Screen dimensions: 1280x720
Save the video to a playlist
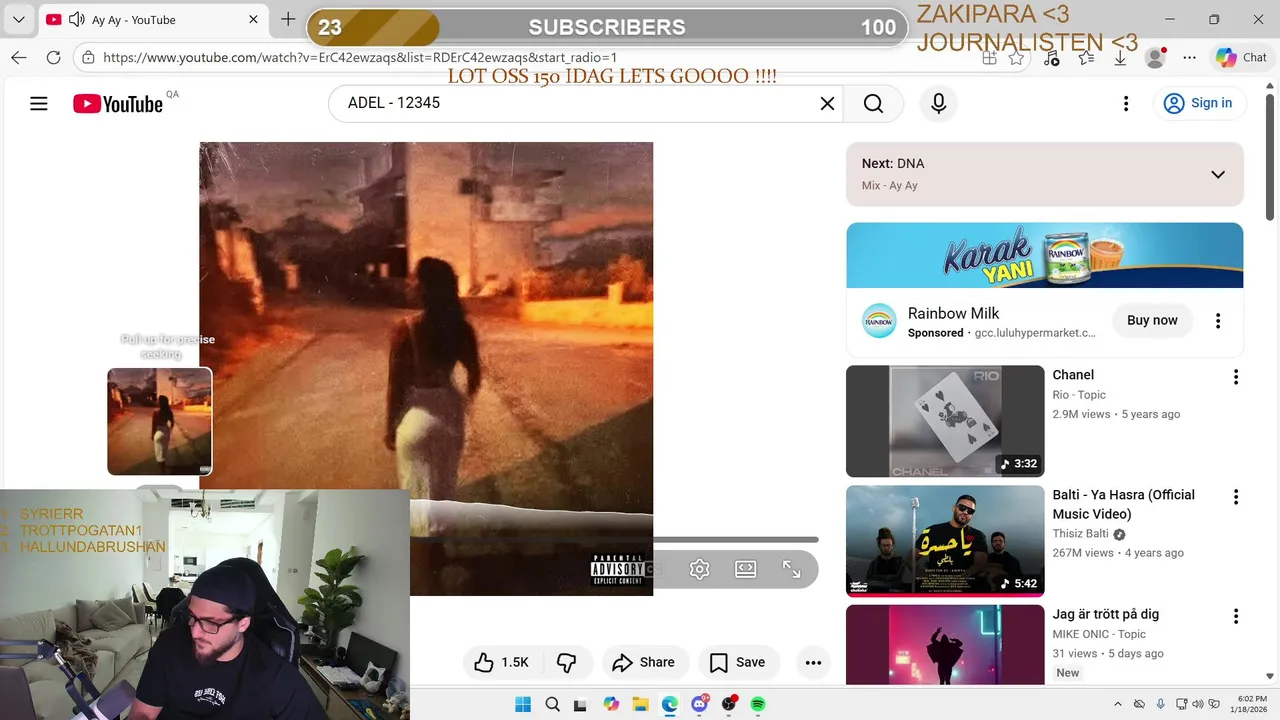(737, 662)
